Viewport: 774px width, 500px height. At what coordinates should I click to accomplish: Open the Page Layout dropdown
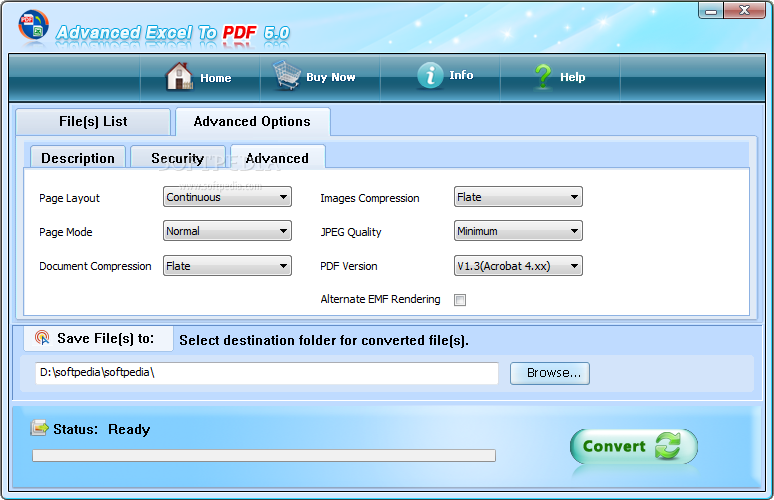(x=227, y=197)
